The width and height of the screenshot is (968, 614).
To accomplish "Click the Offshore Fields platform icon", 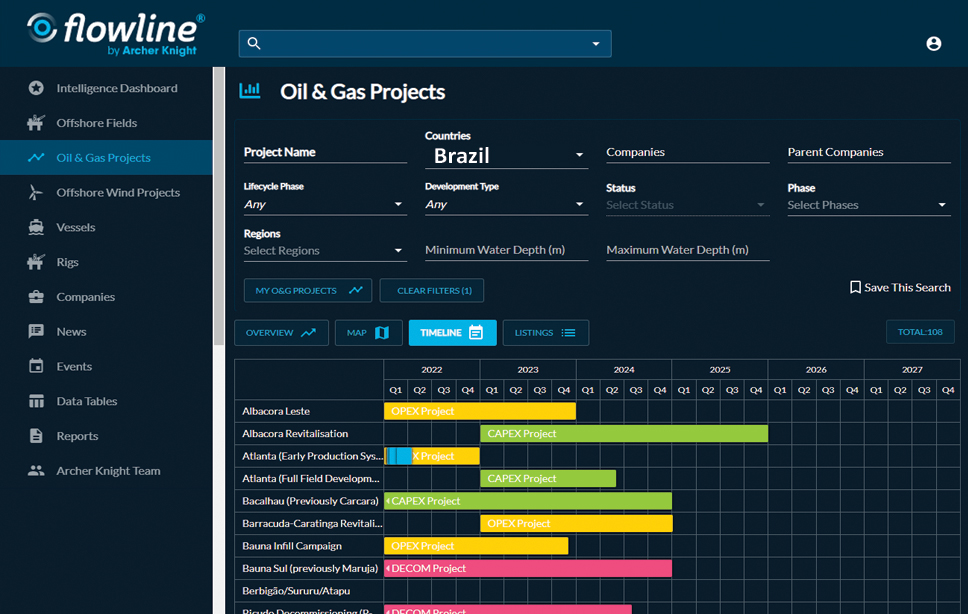I will point(36,123).
